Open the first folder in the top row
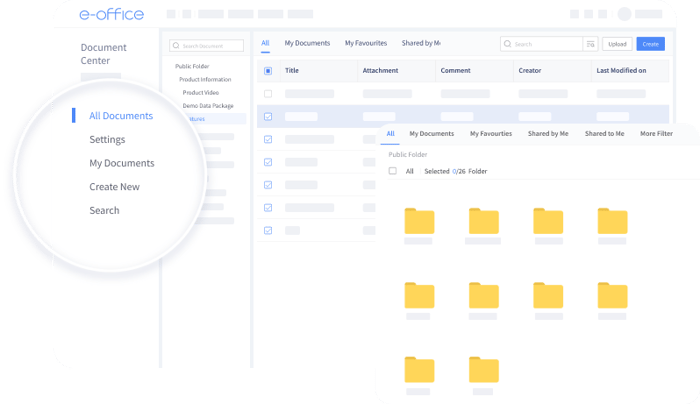The image size is (700, 404). (x=419, y=220)
